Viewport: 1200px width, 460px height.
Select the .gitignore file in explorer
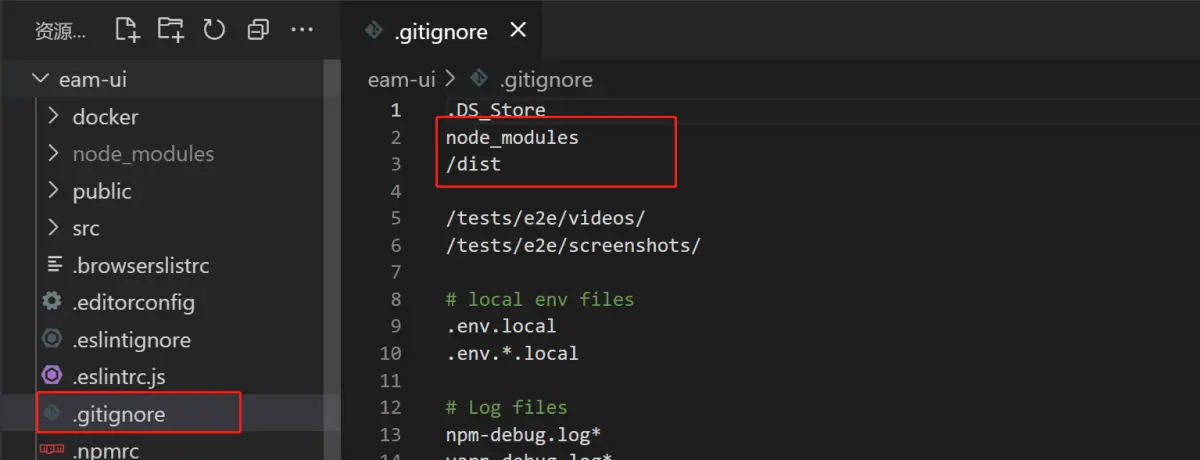point(119,414)
